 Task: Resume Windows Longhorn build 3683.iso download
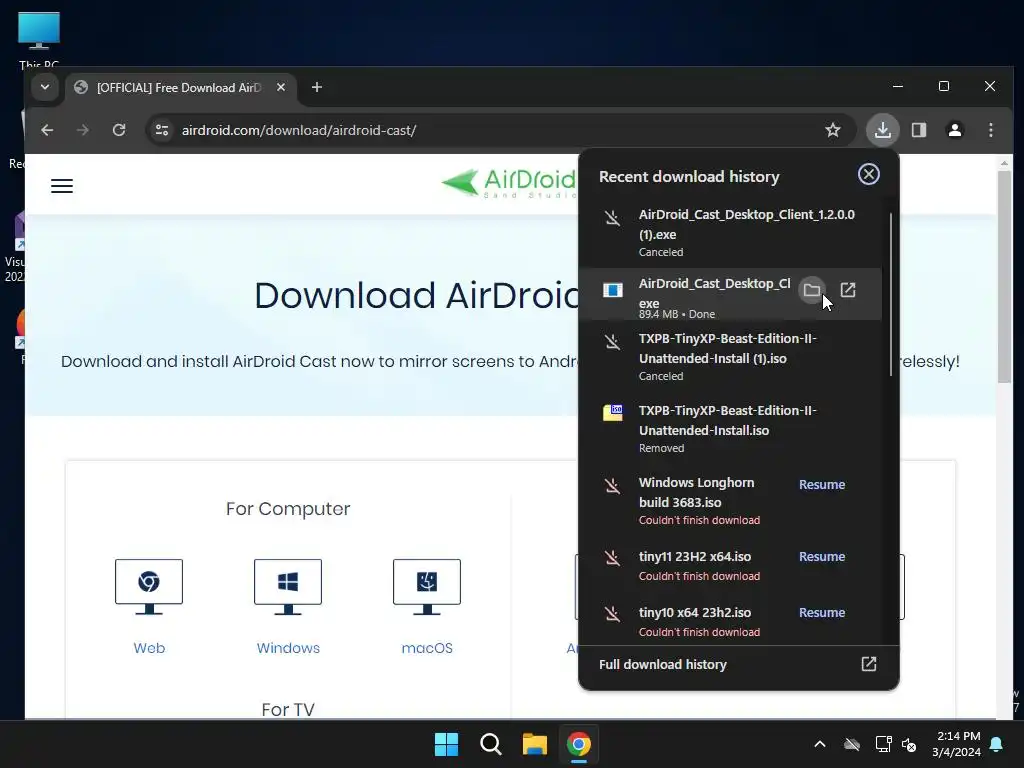[822, 485]
